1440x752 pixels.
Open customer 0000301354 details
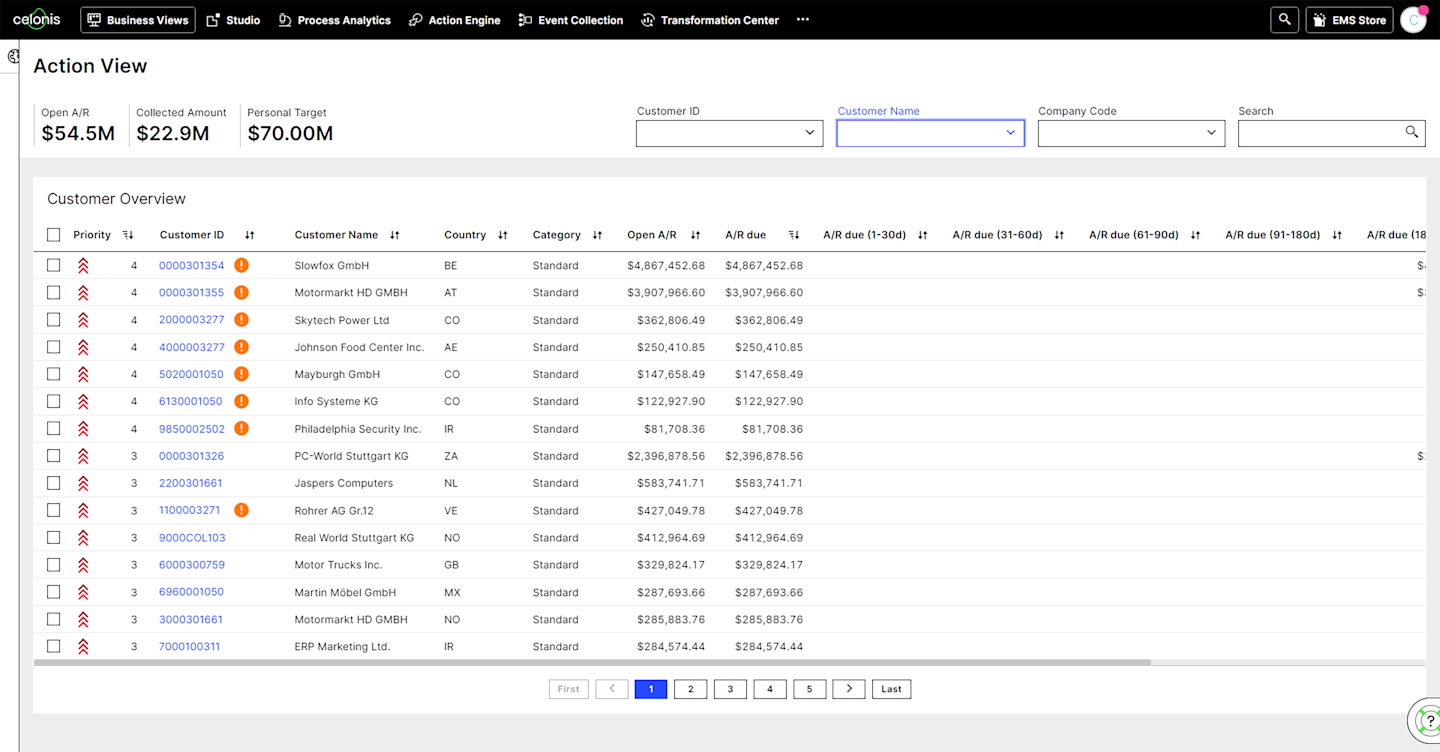click(x=191, y=265)
